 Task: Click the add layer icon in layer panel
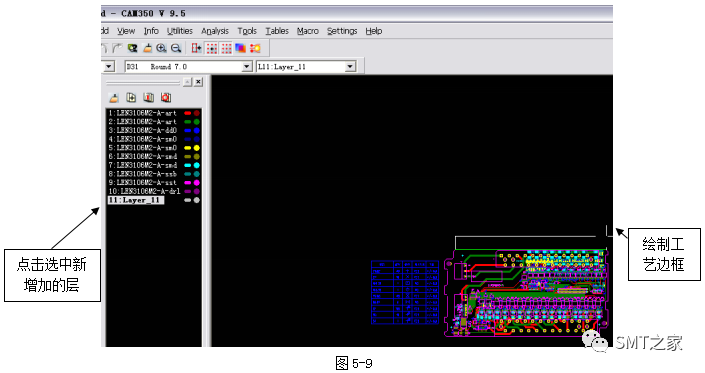click(131, 98)
